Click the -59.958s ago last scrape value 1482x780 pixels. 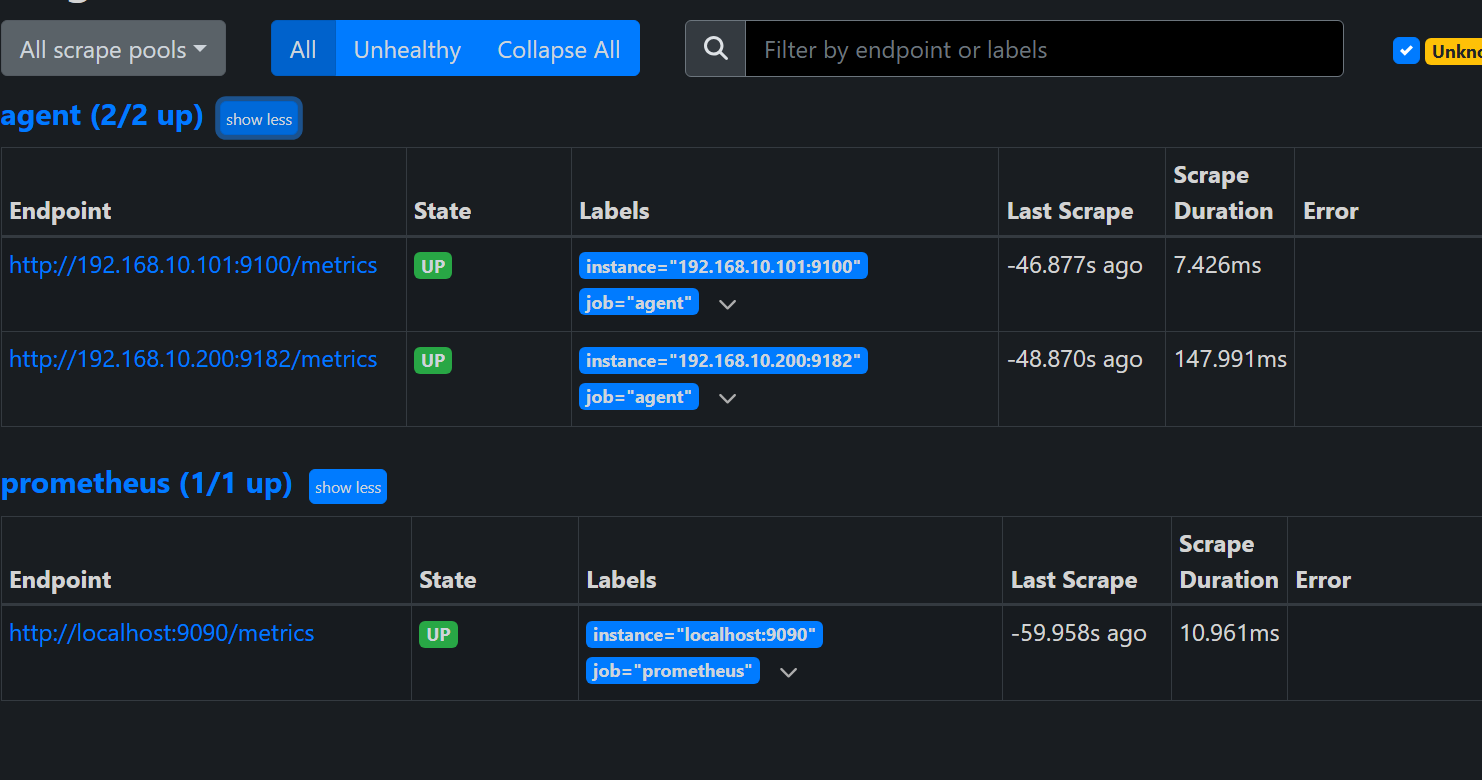(x=1079, y=633)
